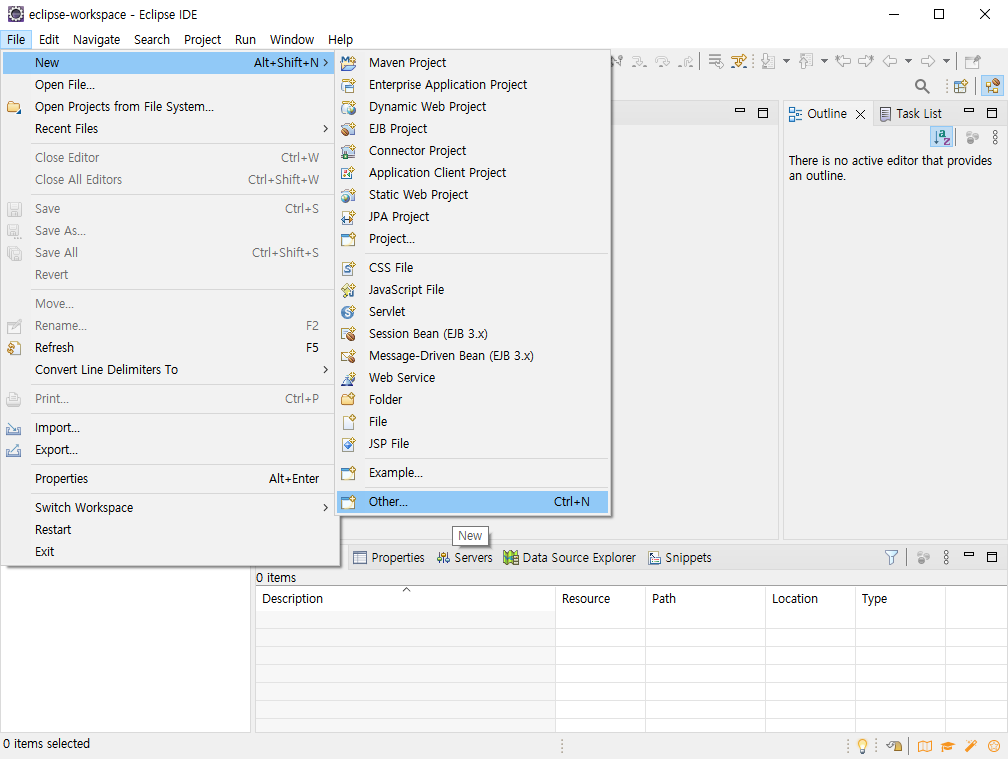The height and width of the screenshot is (759, 1008).
Task: Switch to the Servers tab
Action: click(465, 558)
